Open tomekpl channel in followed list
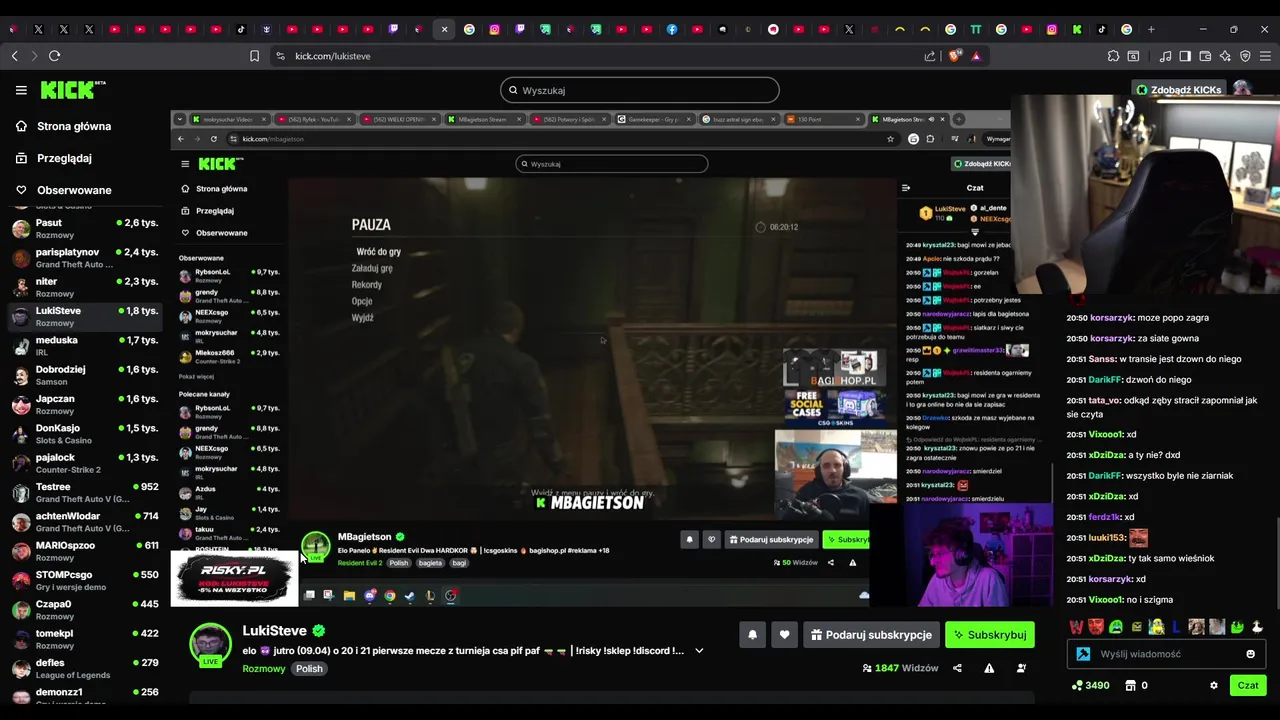Viewport: 1280px width, 720px height. point(85,639)
